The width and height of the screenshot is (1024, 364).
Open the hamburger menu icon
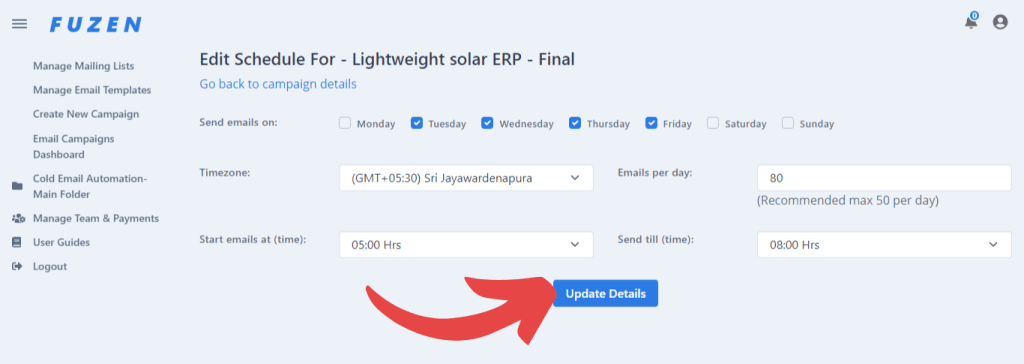point(20,24)
